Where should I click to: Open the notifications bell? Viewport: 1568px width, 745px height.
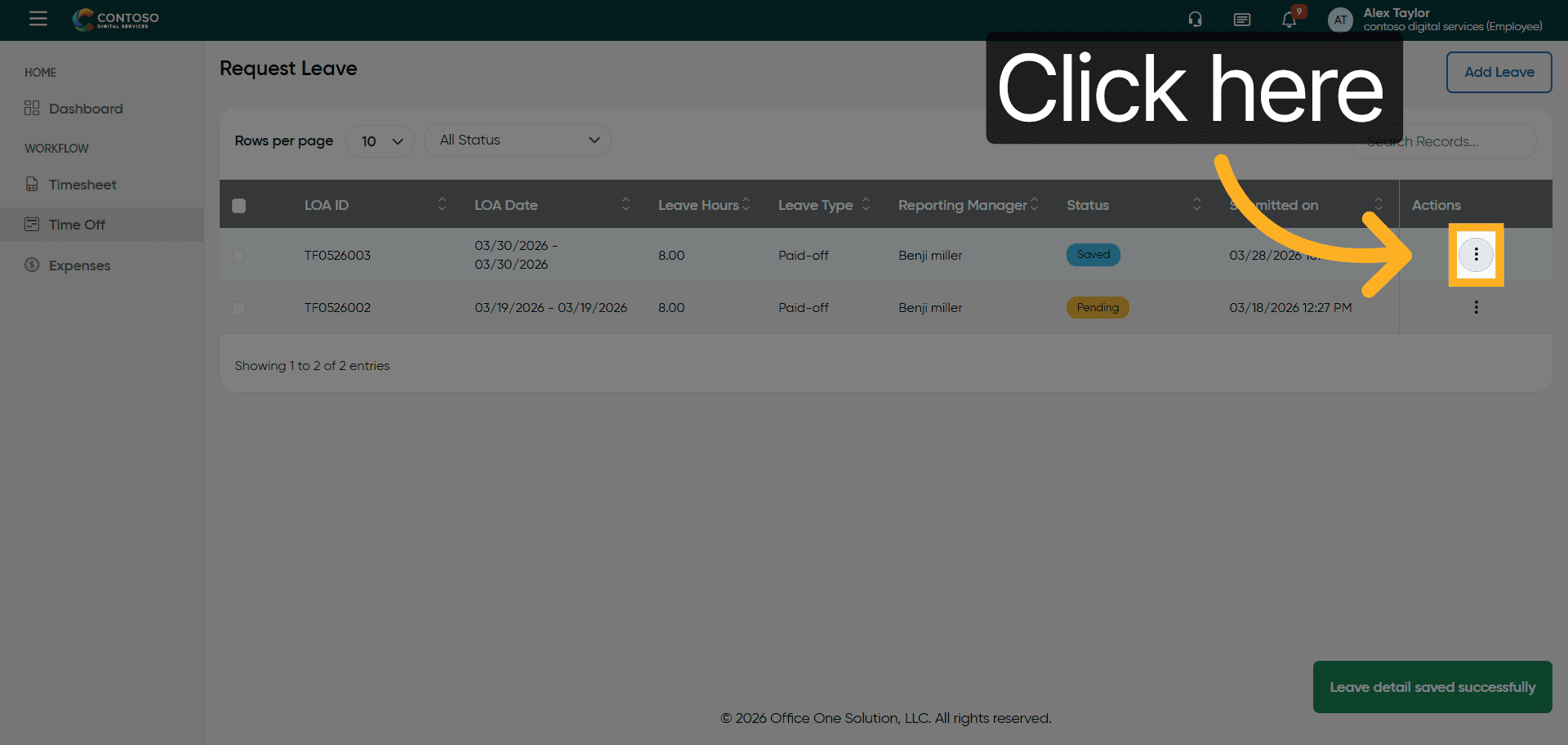tap(1289, 20)
